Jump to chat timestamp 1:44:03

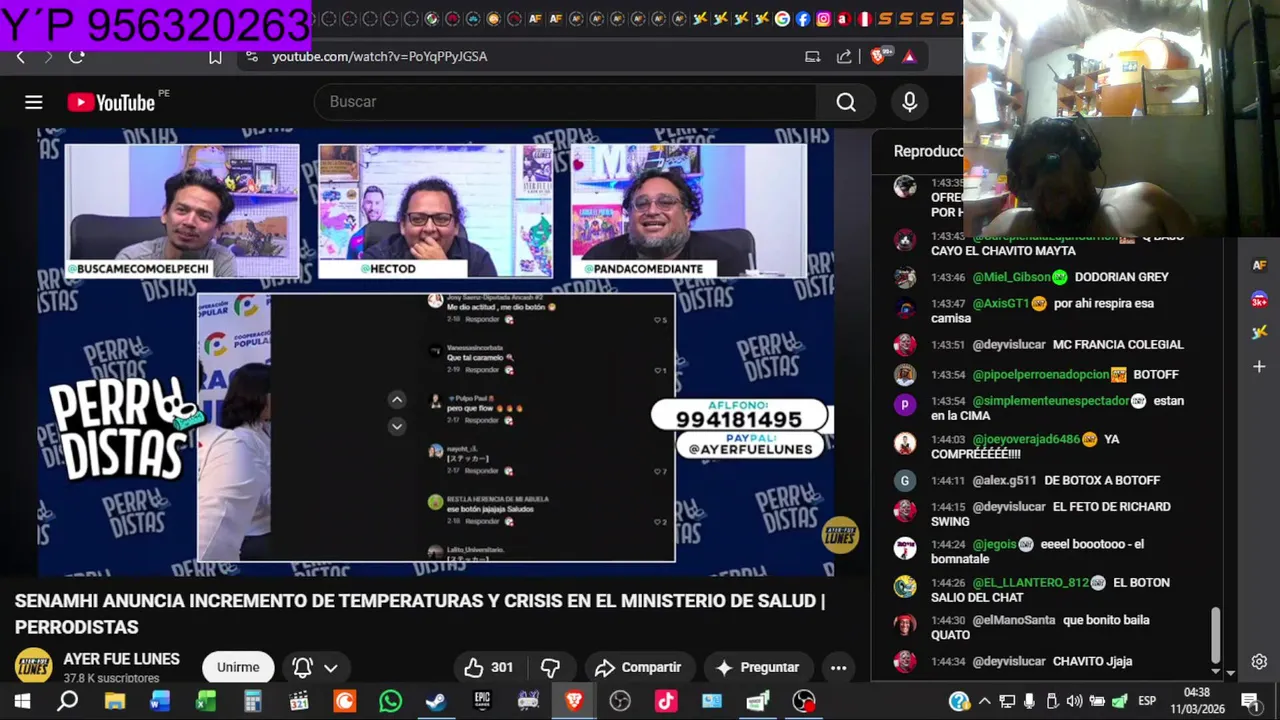[948, 440]
